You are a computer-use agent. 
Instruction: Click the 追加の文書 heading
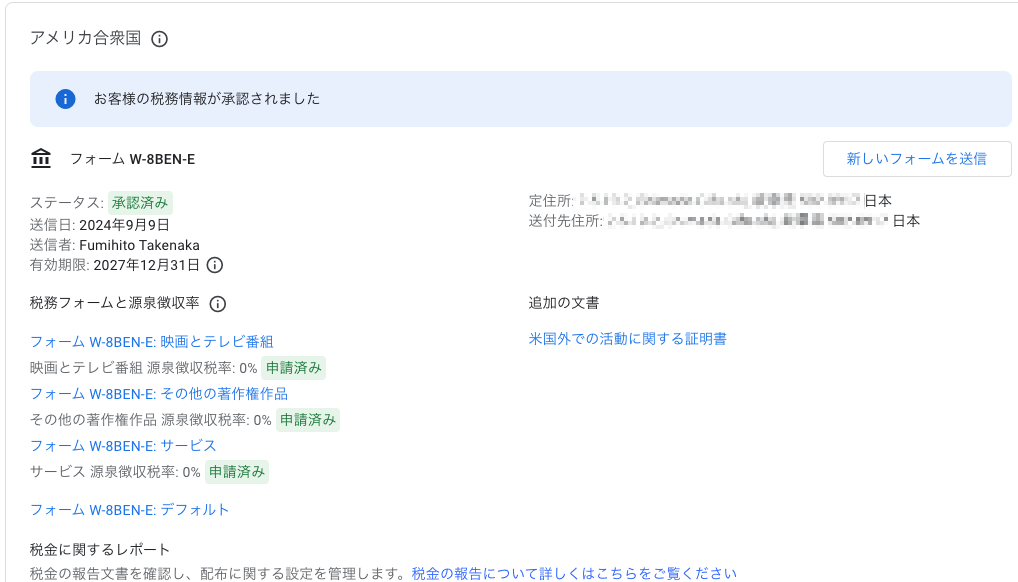click(x=564, y=303)
